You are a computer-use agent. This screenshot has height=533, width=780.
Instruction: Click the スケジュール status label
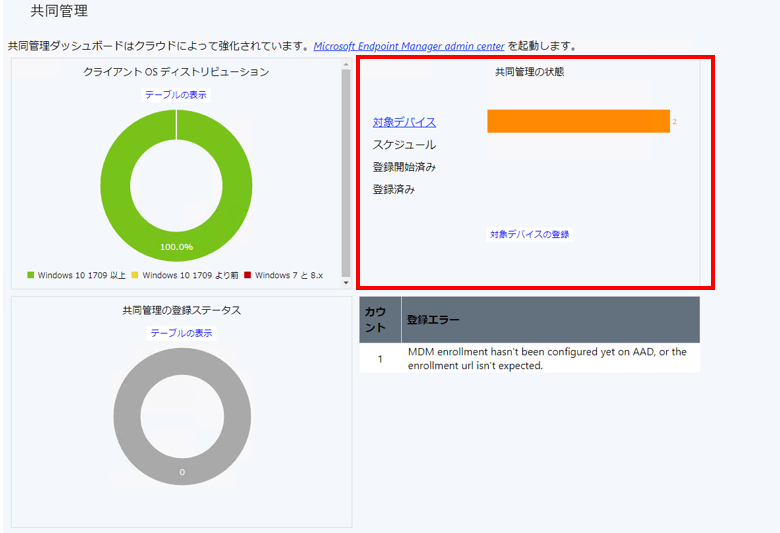tap(404, 145)
